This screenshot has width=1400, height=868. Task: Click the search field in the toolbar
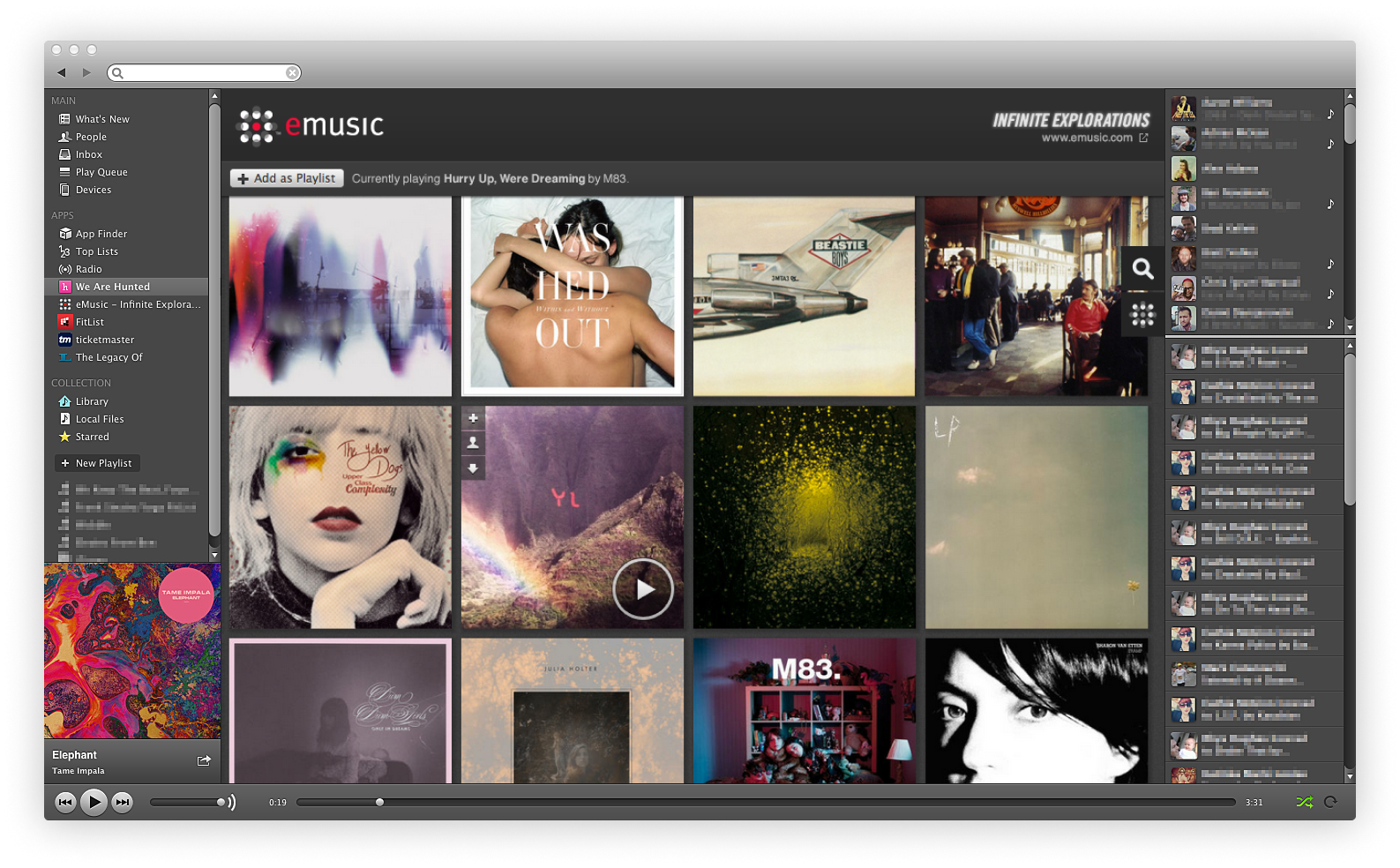204,73
